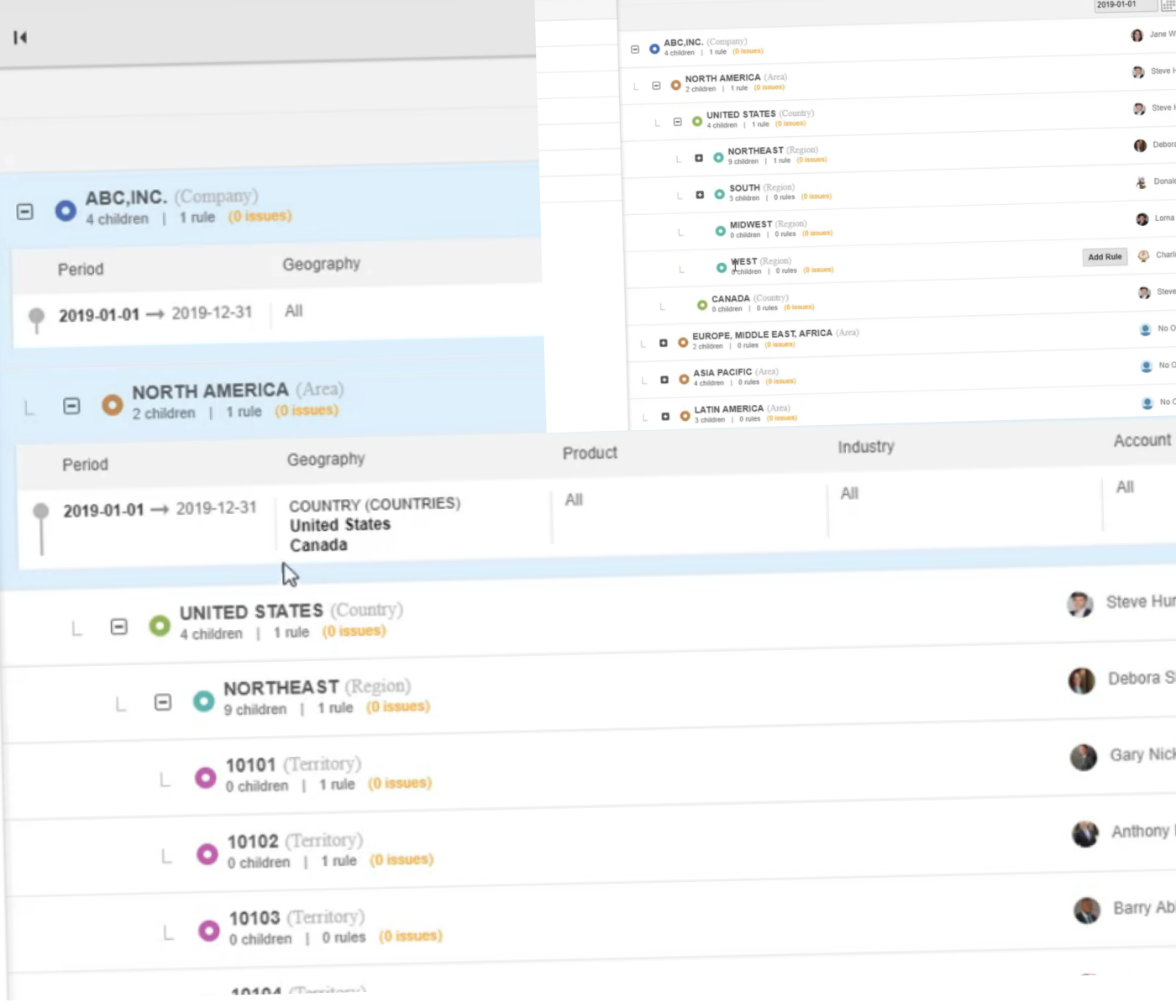Open Anthony's avatar in the 10102 row
Image resolution: width=1176 pixels, height=1008 pixels.
(1085, 833)
